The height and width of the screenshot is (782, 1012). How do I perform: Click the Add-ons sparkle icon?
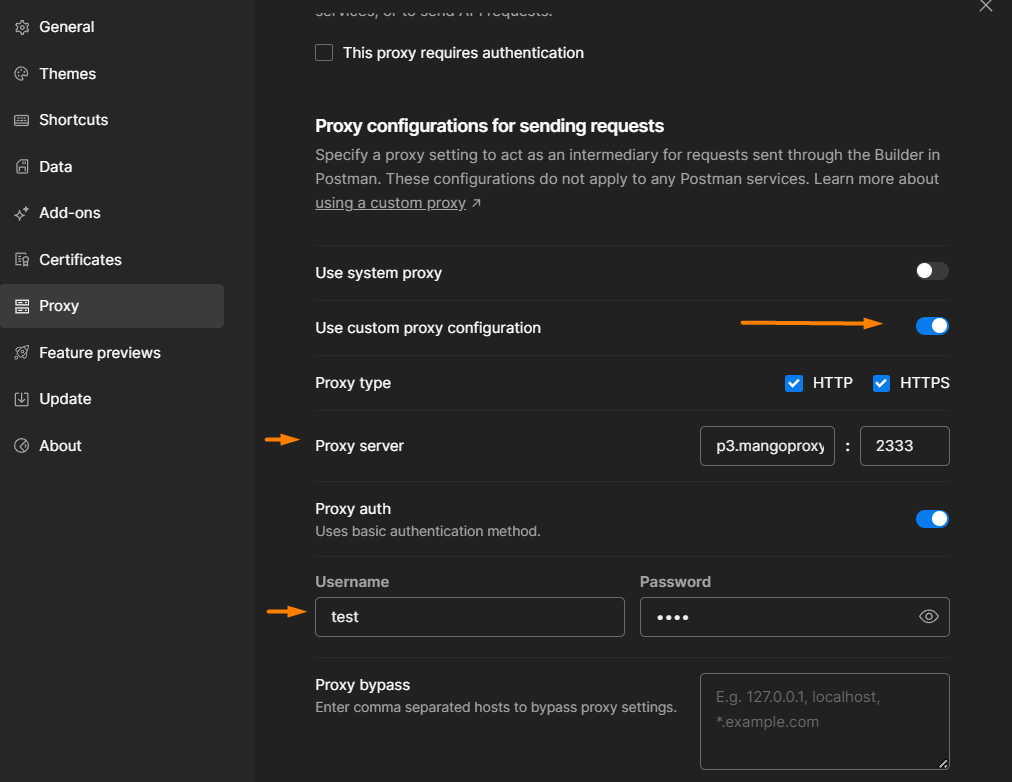[x=22, y=213]
